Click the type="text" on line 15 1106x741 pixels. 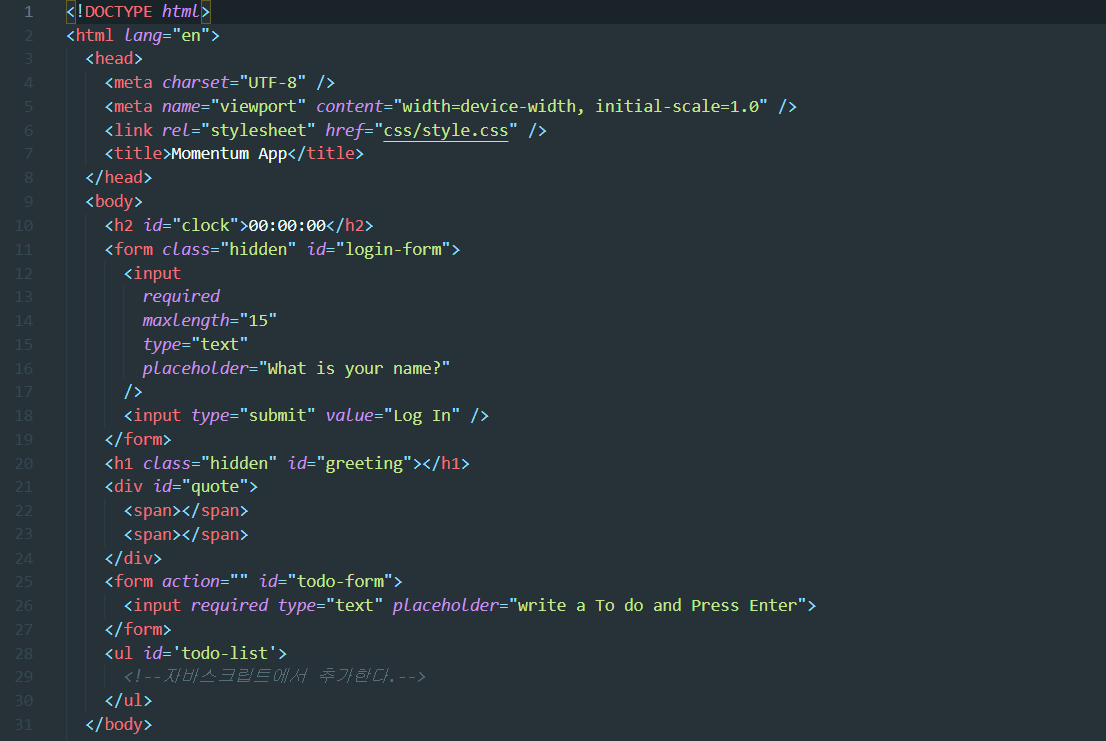(x=195, y=345)
